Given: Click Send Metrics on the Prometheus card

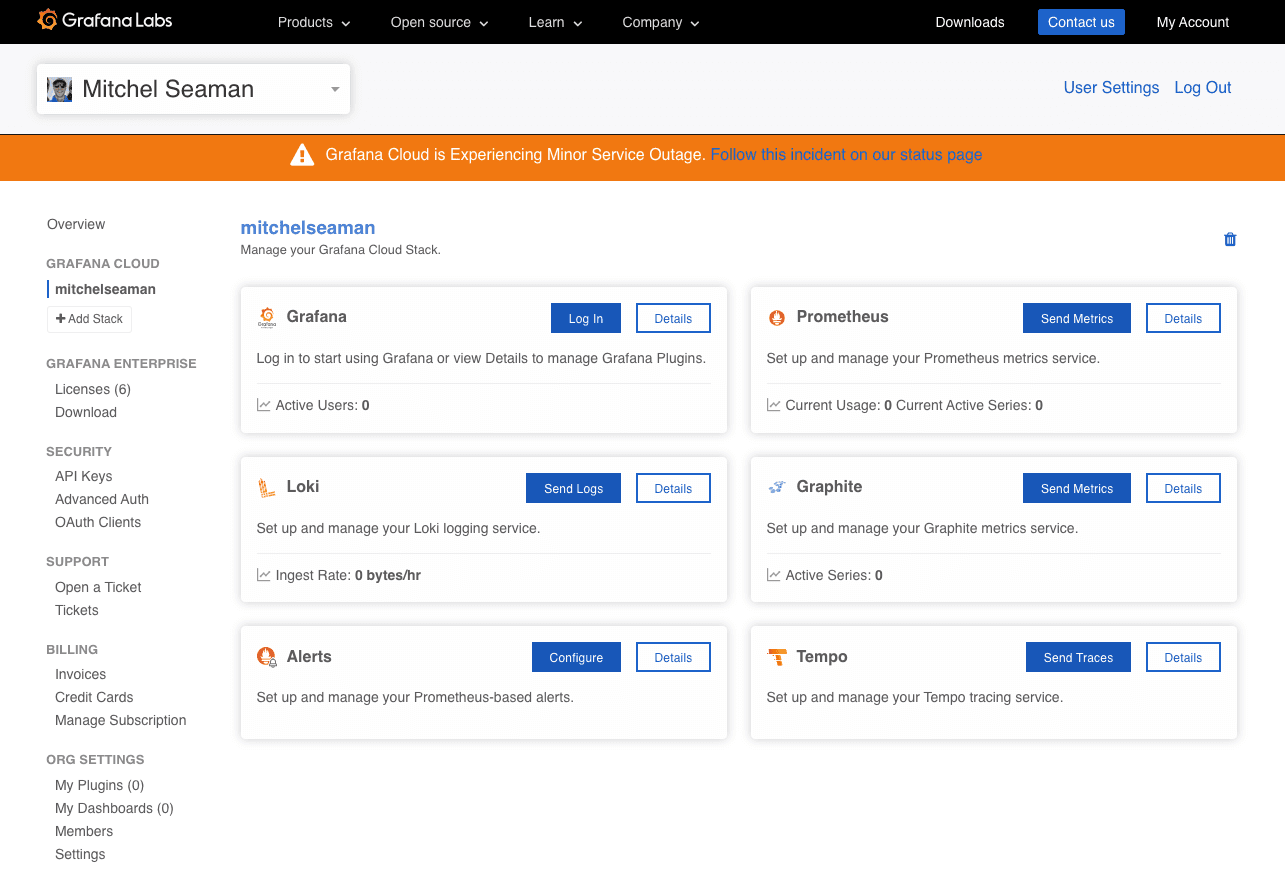Looking at the screenshot, I should pos(1077,318).
